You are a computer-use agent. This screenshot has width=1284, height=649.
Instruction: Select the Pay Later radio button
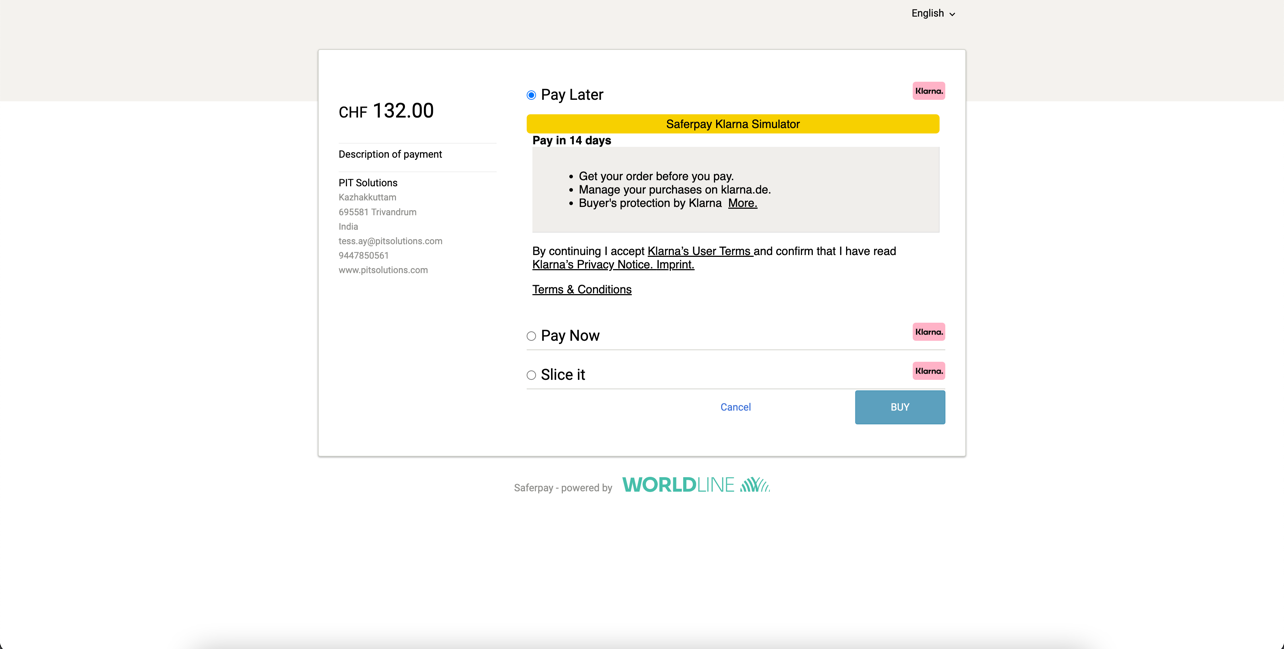coord(531,95)
